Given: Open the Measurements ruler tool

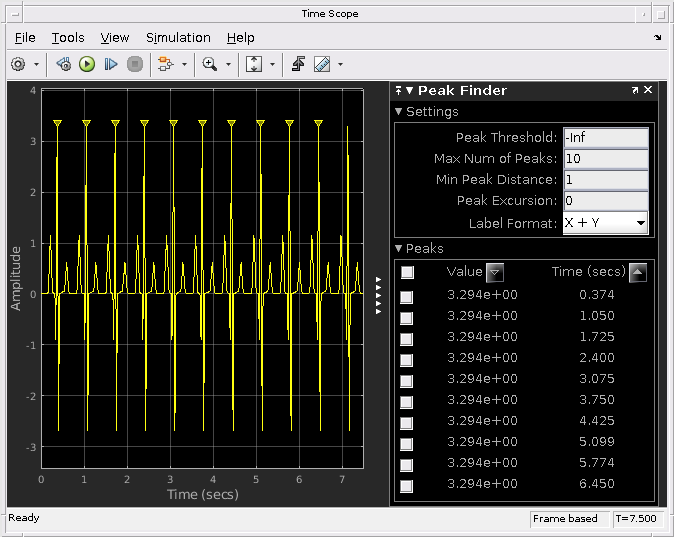Looking at the screenshot, I should coord(322,64).
